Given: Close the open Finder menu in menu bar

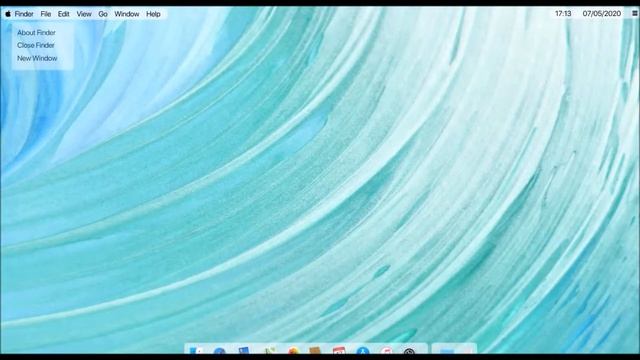Looking at the screenshot, I should click(x=24, y=14).
